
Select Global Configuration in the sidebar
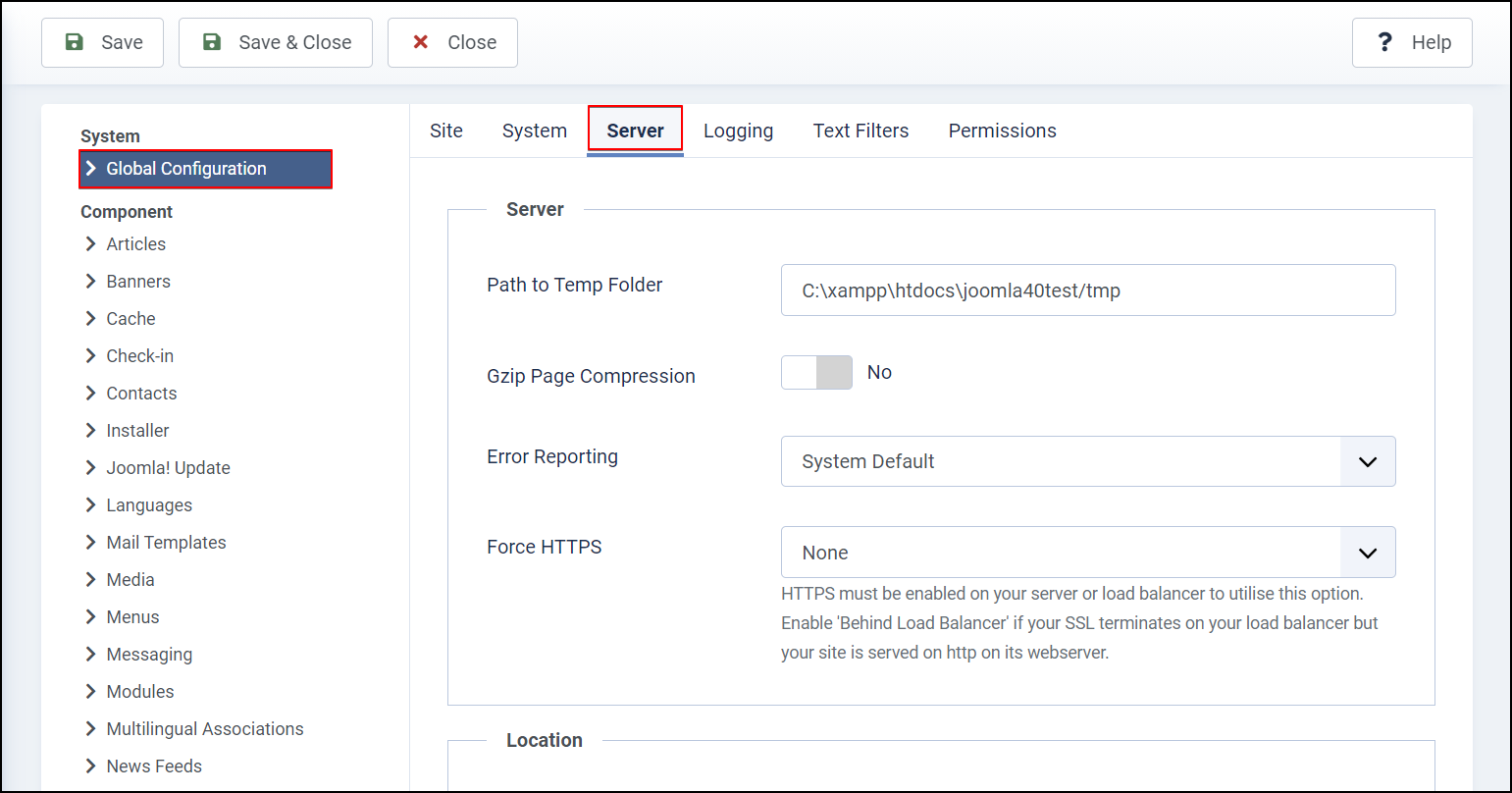(x=205, y=169)
